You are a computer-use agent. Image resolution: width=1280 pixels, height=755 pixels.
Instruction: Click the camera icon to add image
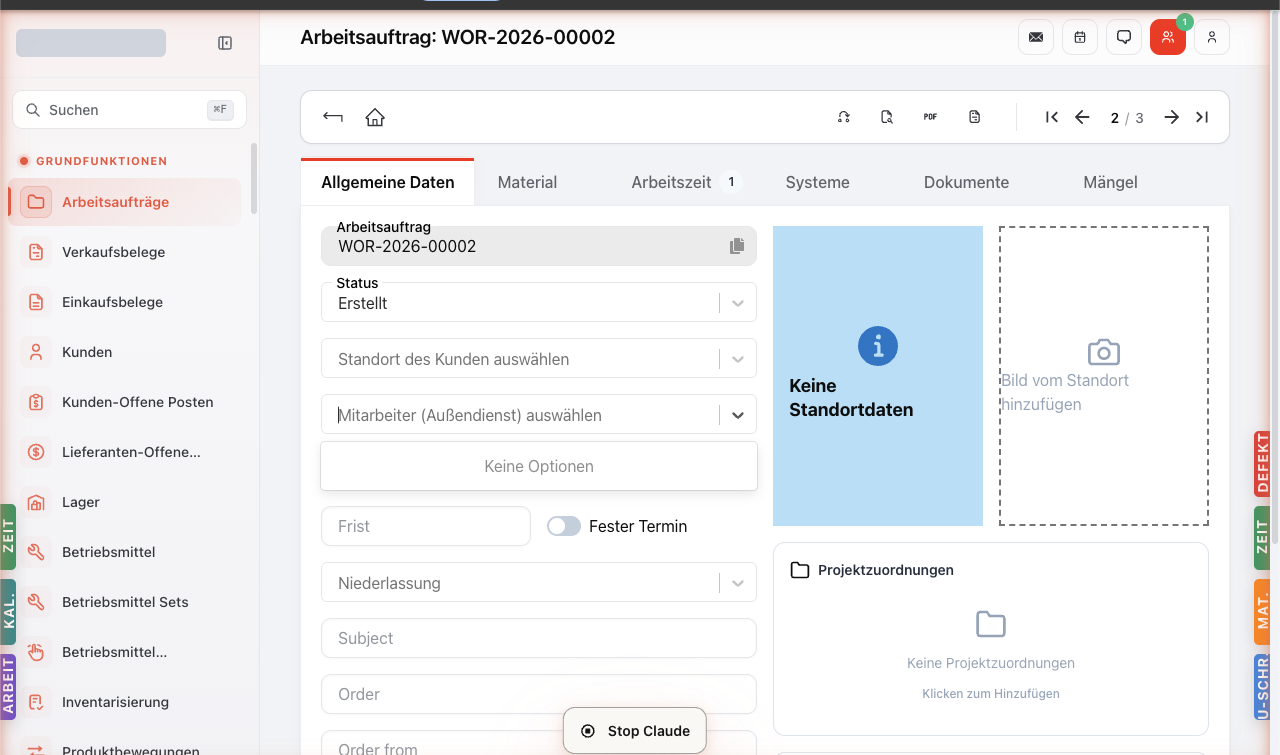pyautogui.click(x=1104, y=352)
